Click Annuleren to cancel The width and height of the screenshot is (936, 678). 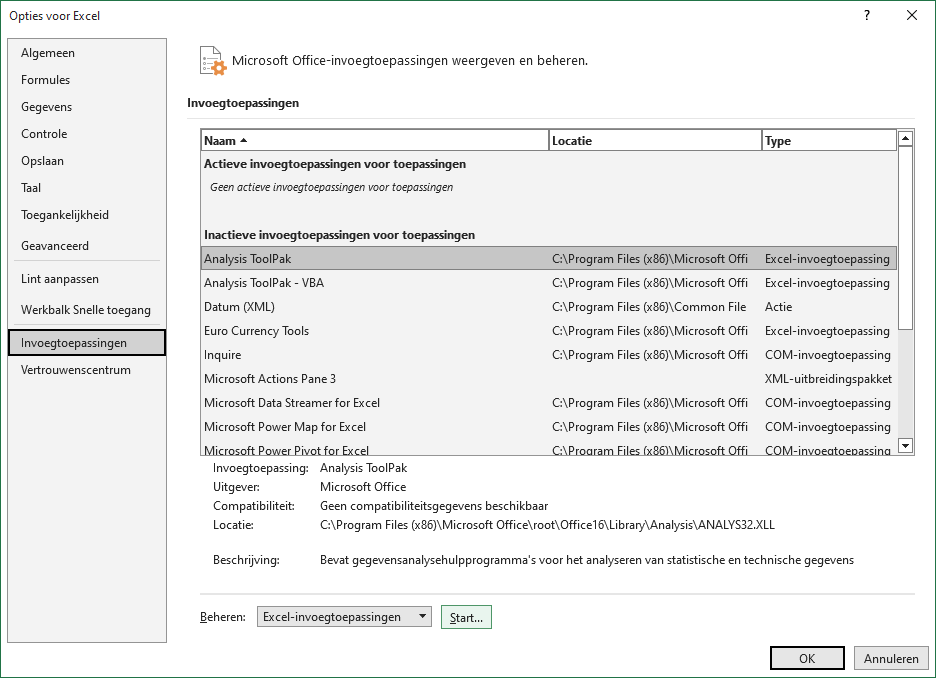coord(891,658)
